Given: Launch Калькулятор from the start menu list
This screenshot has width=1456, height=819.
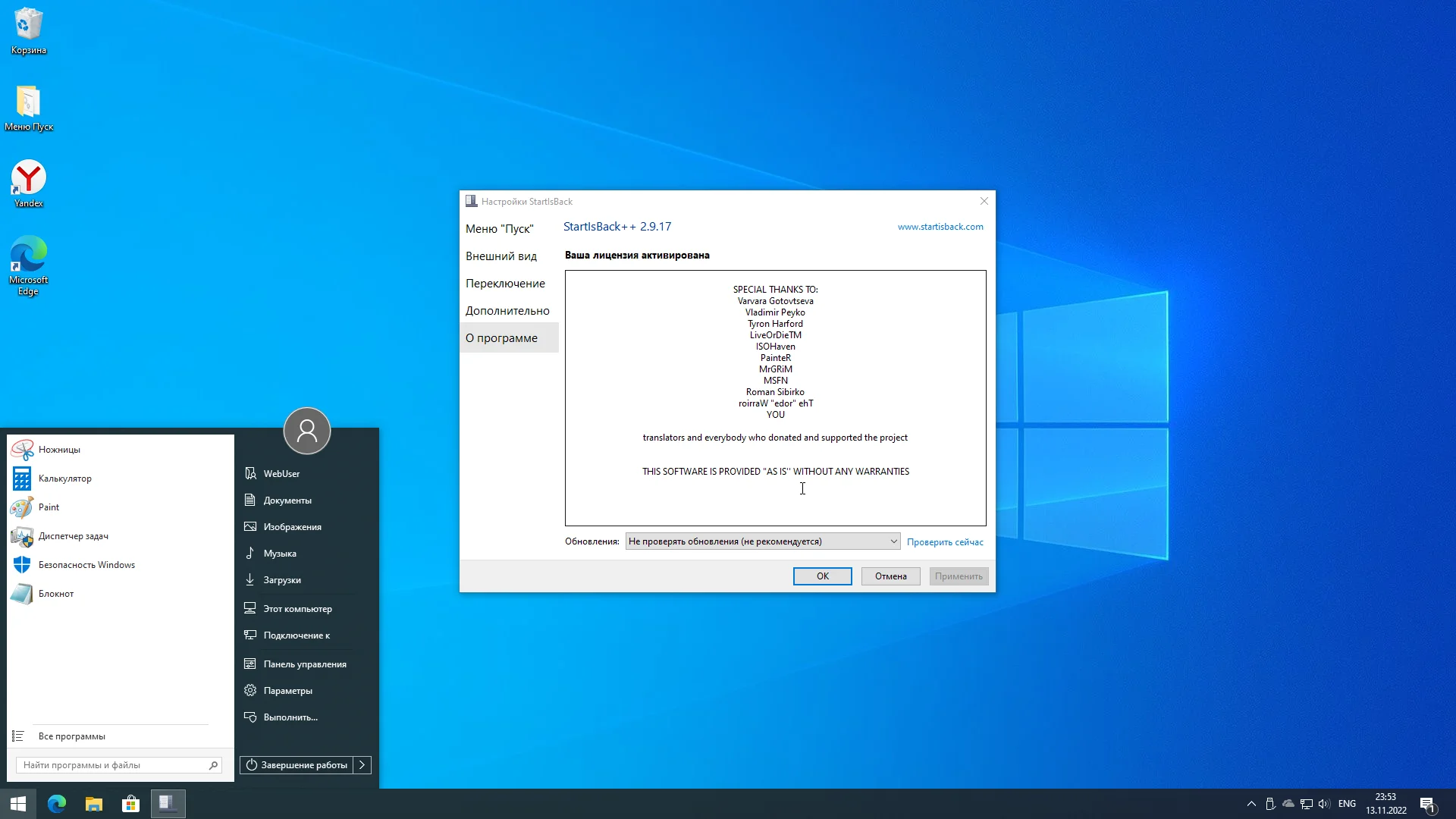Looking at the screenshot, I should click(x=64, y=479).
